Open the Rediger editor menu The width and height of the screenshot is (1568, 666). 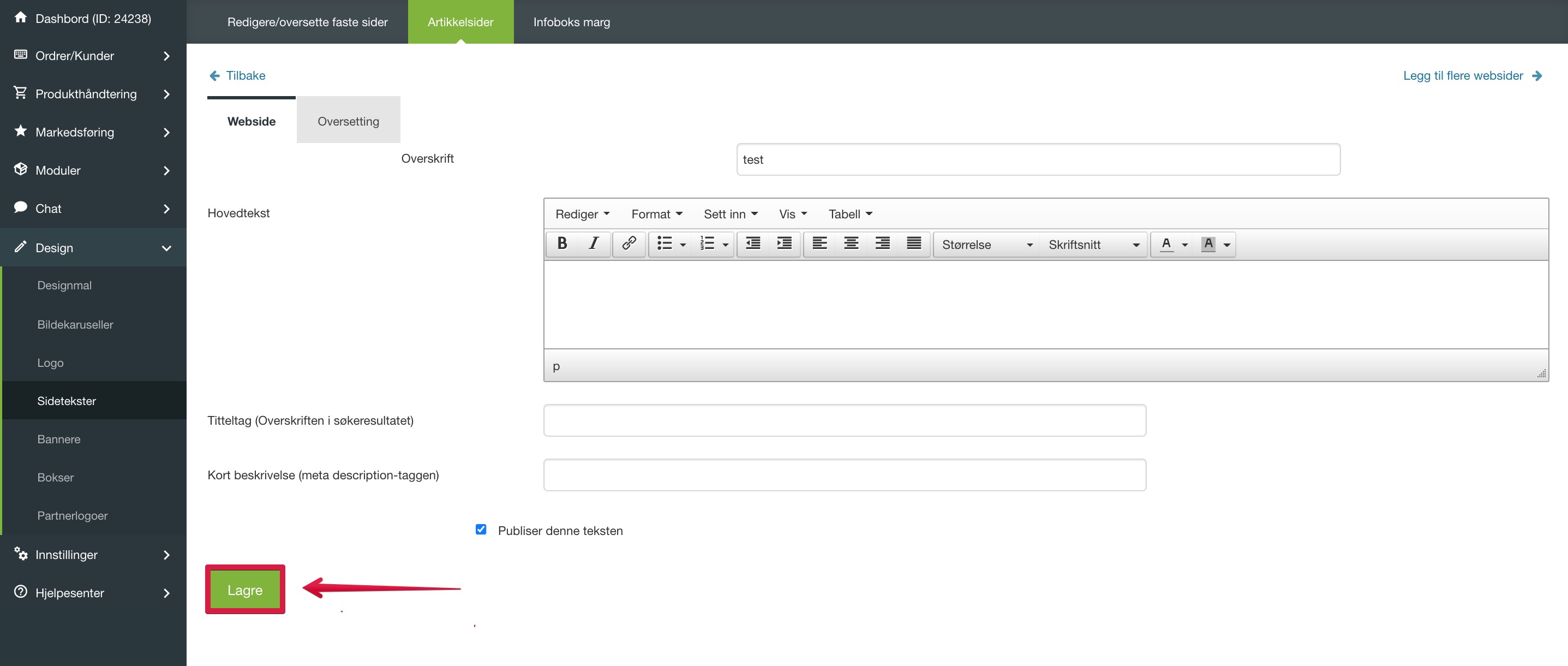point(582,213)
